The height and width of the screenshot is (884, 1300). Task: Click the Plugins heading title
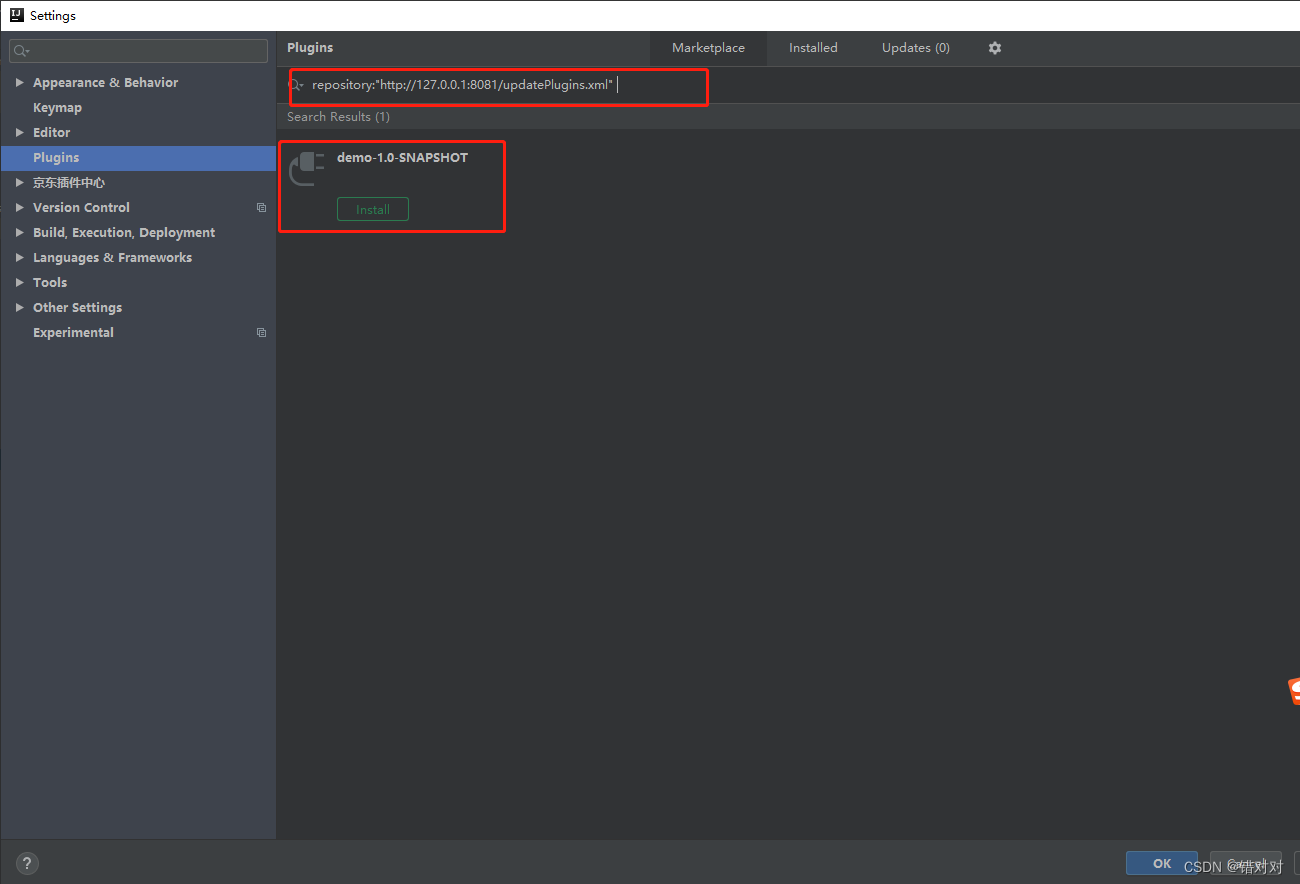[x=310, y=48]
